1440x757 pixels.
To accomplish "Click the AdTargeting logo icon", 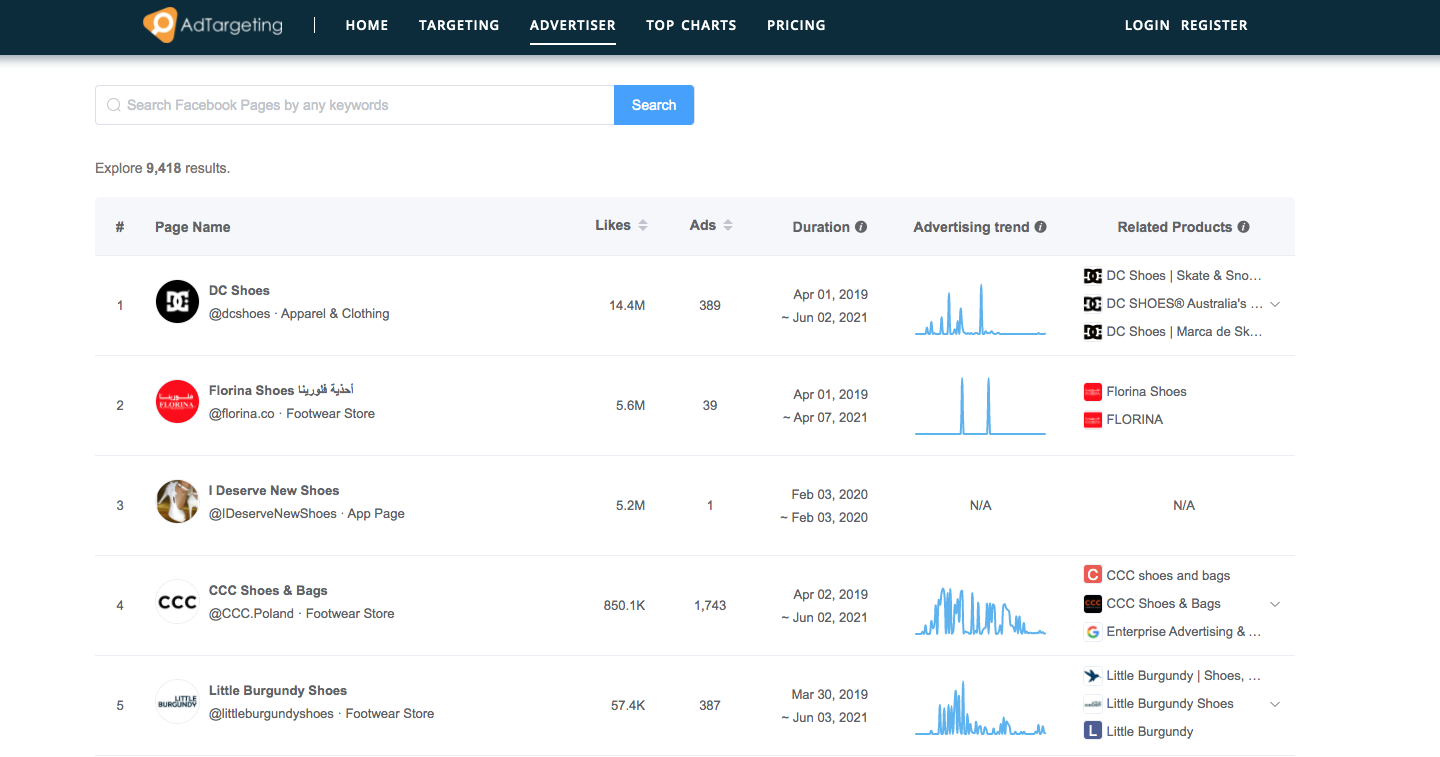I will [160, 25].
